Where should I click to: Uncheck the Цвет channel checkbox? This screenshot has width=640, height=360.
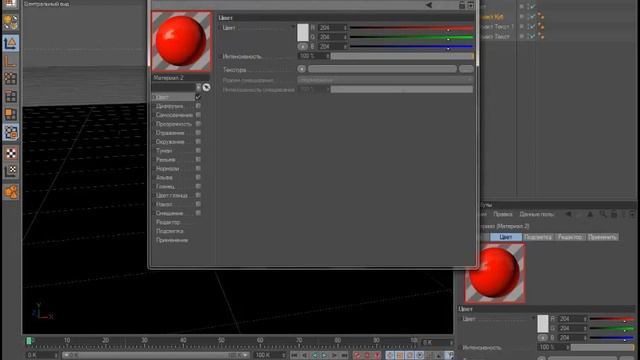[x=198, y=97]
